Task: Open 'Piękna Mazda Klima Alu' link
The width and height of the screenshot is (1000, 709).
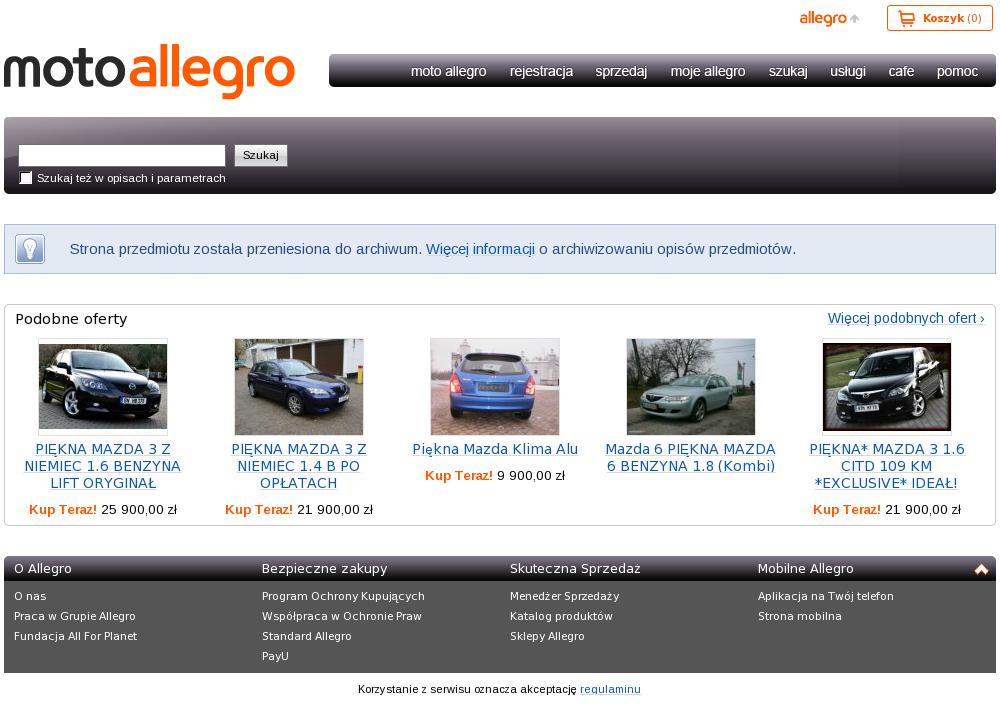Action: (x=495, y=449)
